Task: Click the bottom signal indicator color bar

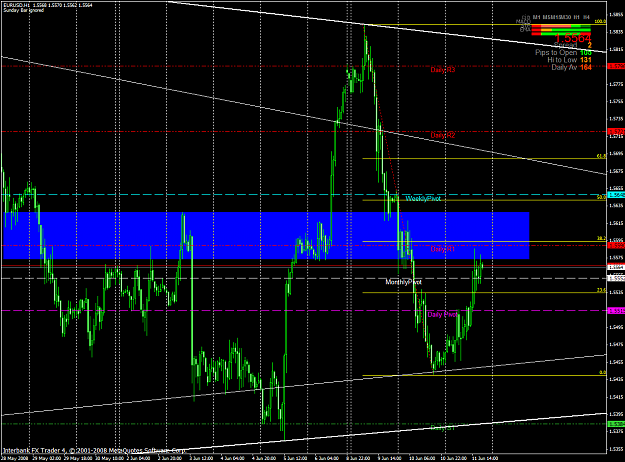Action: click(x=561, y=34)
